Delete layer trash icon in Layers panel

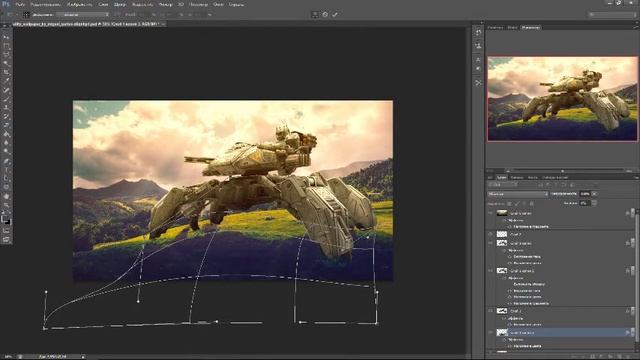coord(629,356)
